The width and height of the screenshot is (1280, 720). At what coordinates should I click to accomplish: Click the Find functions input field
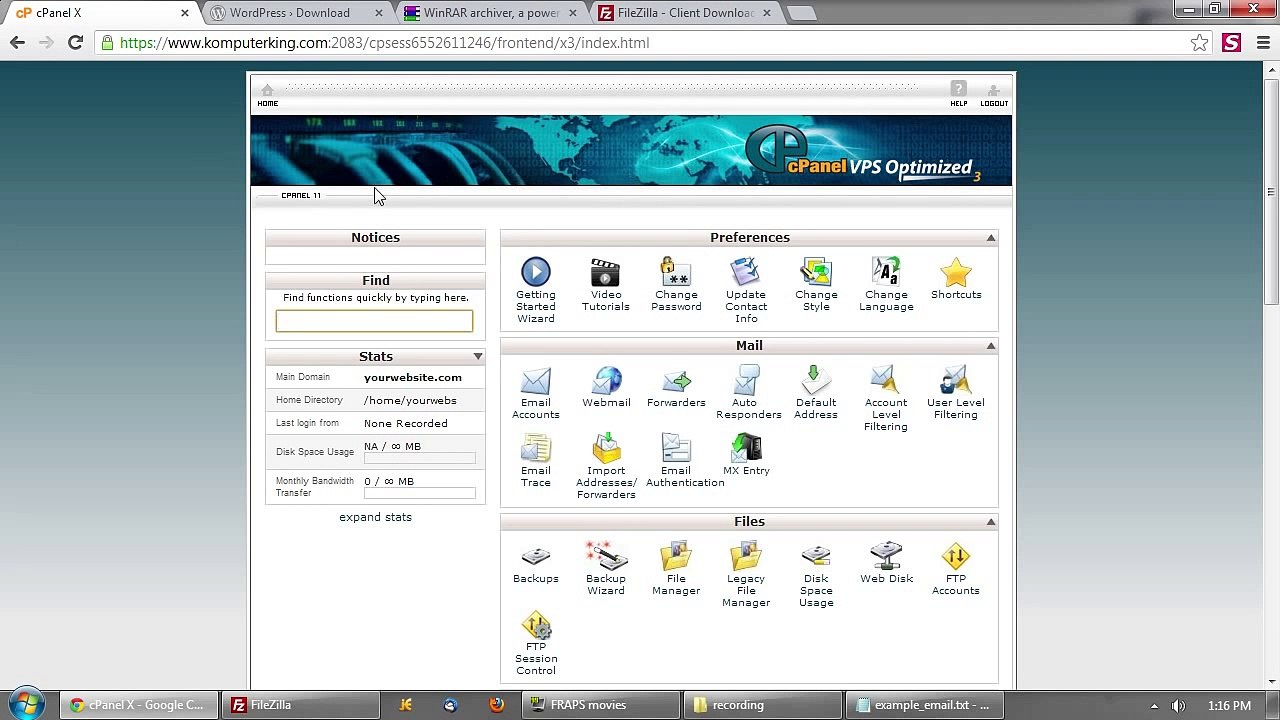tap(374, 321)
